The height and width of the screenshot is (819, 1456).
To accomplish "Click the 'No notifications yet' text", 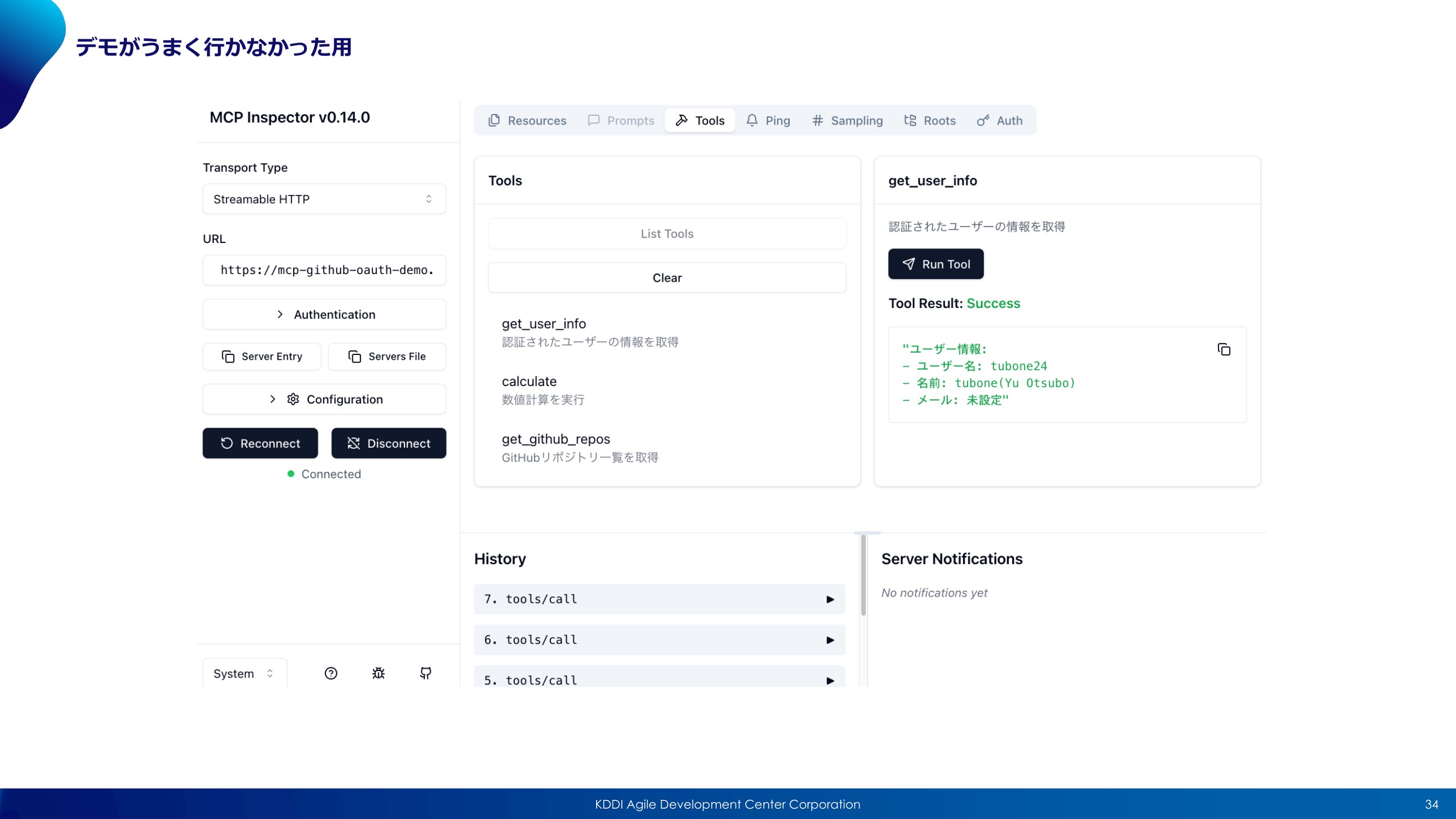I will [934, 593].
